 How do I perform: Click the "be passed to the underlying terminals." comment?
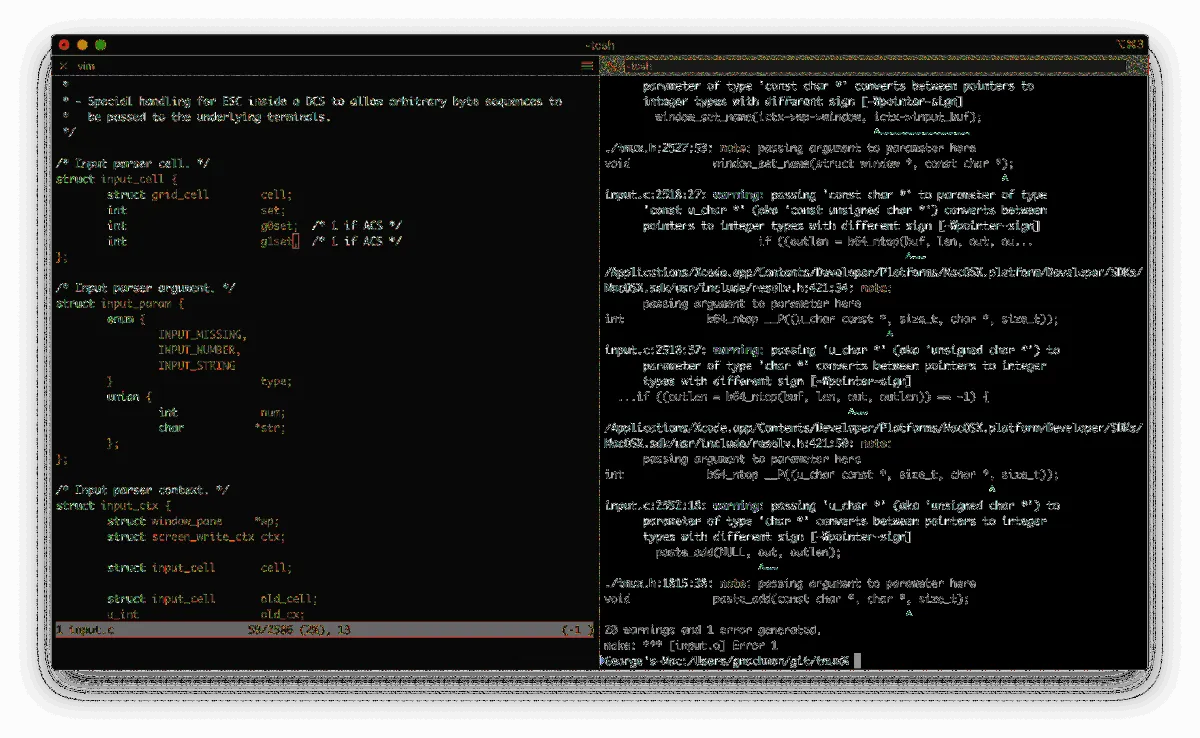click(x=208, y=117)
